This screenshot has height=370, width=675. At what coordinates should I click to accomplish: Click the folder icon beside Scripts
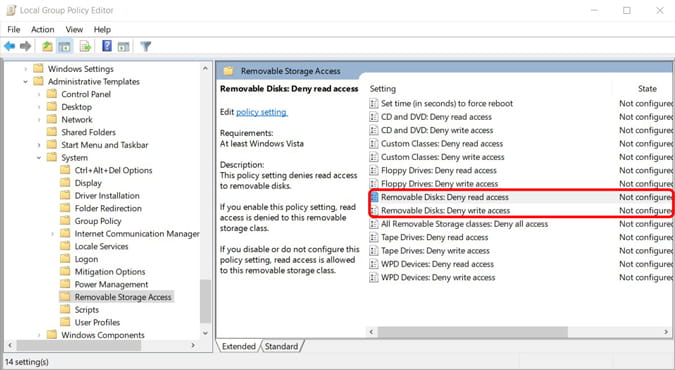[65, 309]
